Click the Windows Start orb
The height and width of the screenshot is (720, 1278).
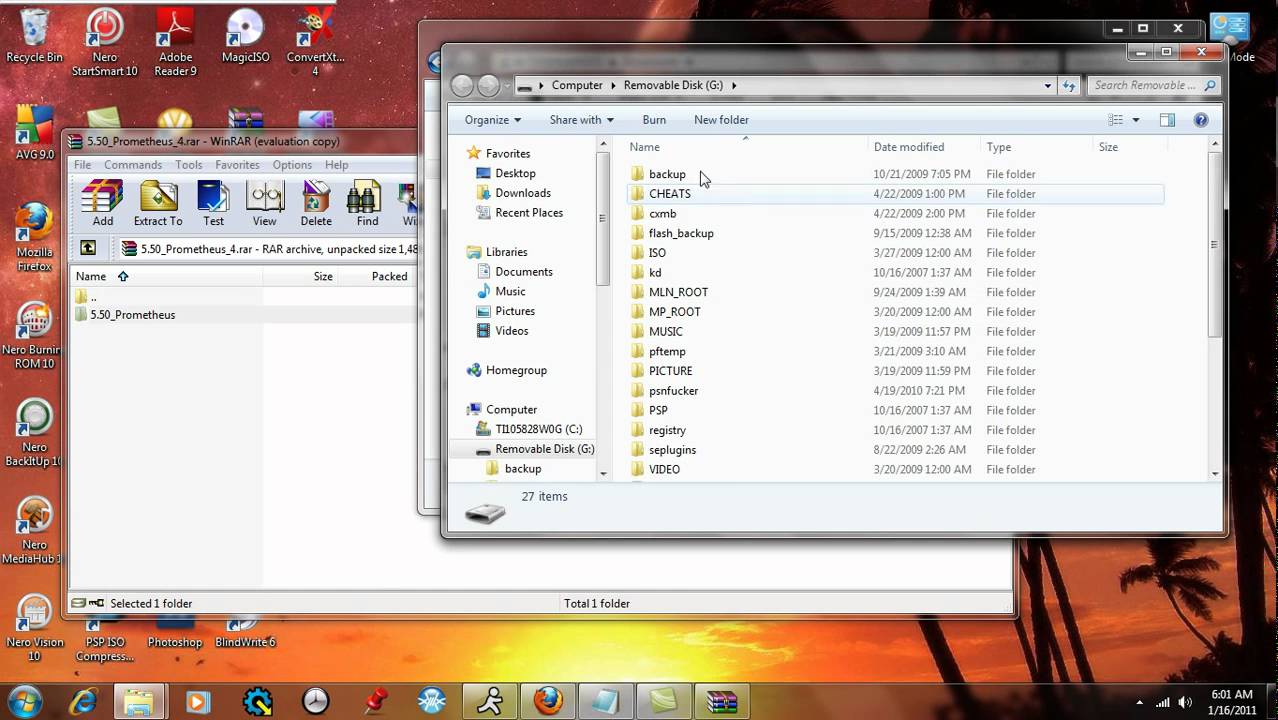24,701
